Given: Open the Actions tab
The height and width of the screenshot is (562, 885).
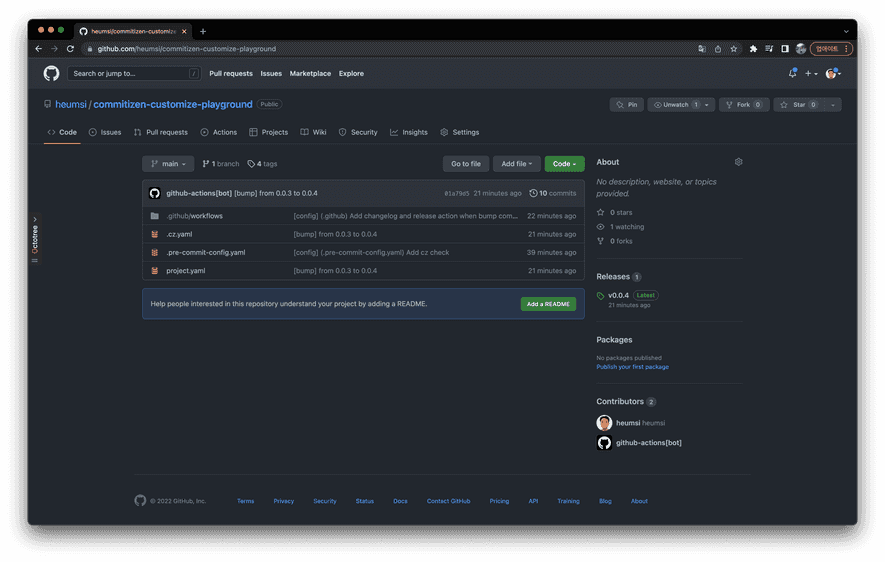Looking at the screenshot, I should point(219,132).
